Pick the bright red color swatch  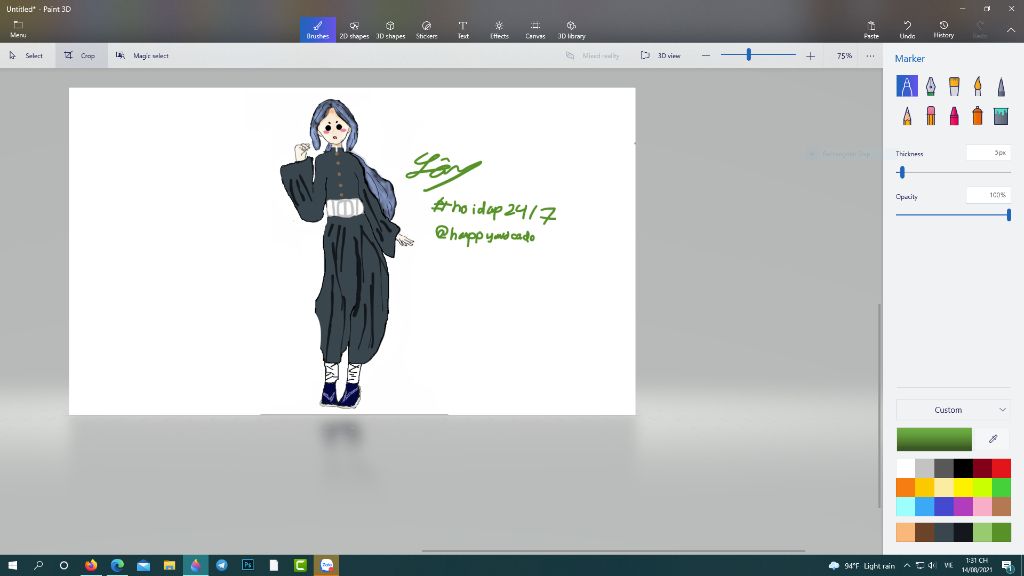[1001, 468]
